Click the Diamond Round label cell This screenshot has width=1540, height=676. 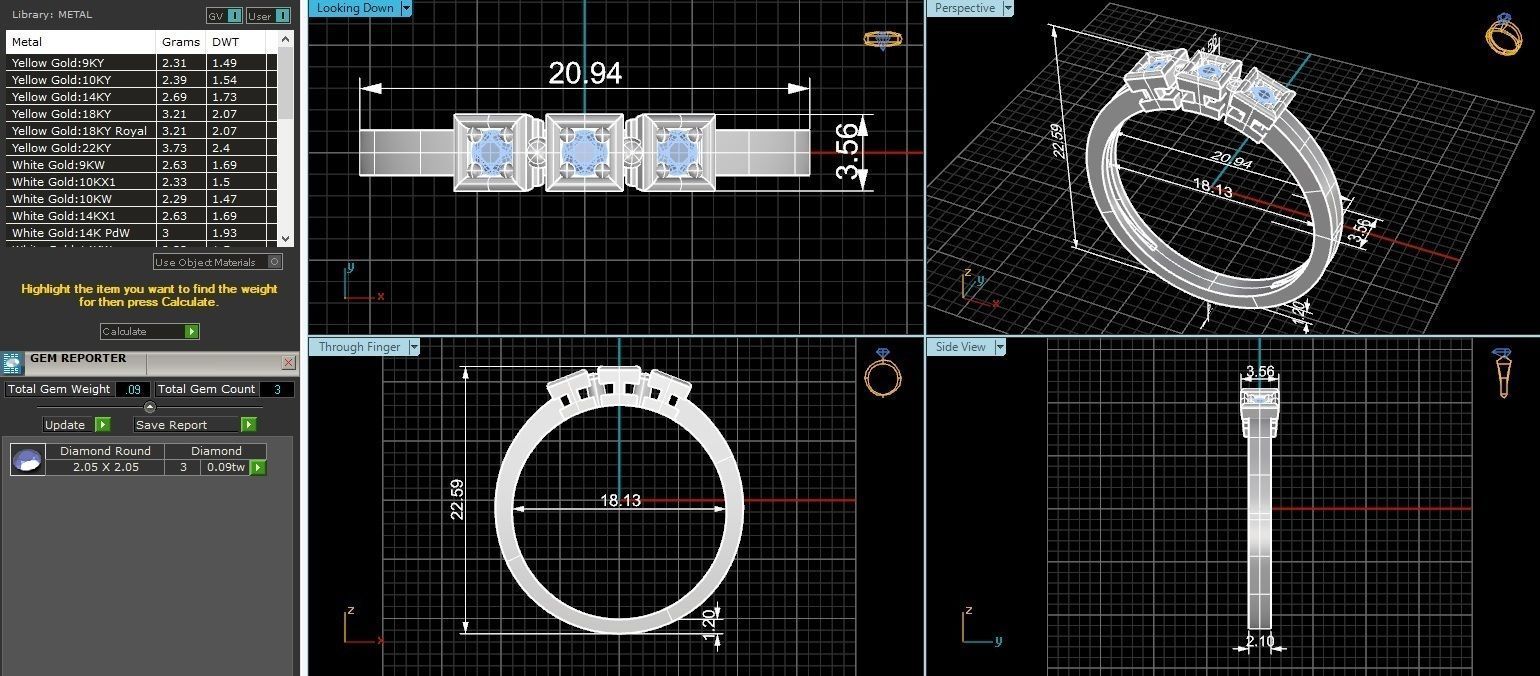[x=105, y=451]
